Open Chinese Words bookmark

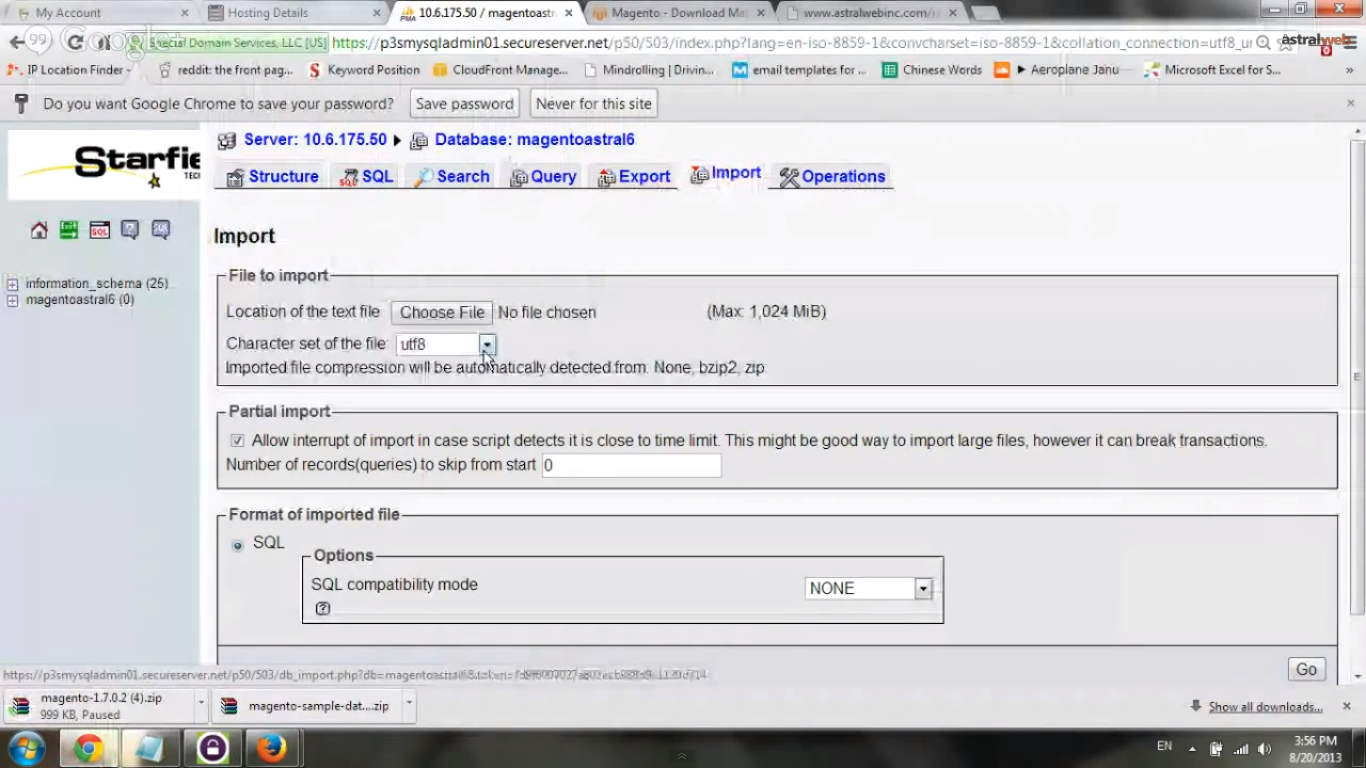tap(931, 70)
